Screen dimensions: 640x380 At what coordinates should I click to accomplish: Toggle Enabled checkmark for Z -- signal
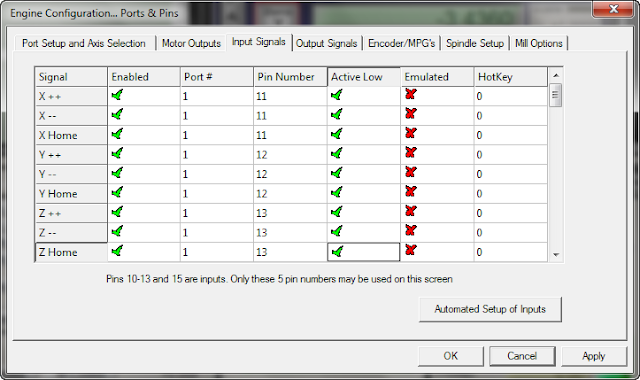coord(117,231)
